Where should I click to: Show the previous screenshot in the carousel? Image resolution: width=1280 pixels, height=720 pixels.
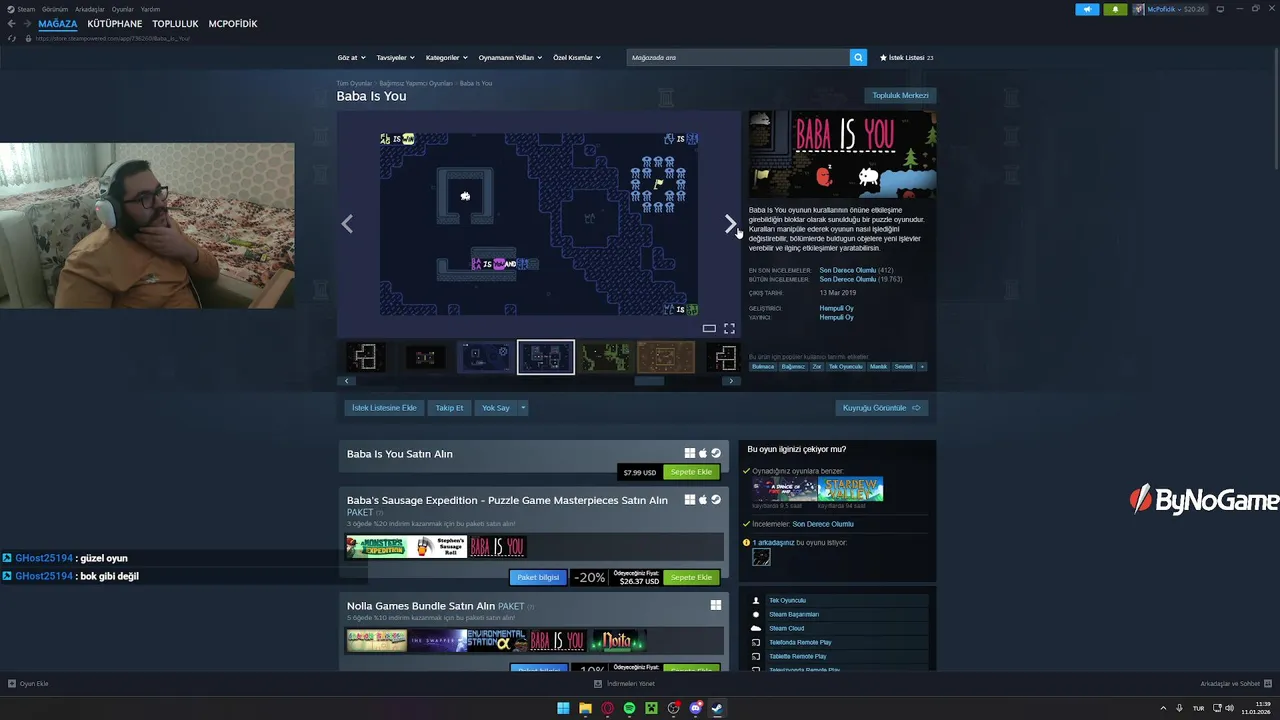pos(347,224)
